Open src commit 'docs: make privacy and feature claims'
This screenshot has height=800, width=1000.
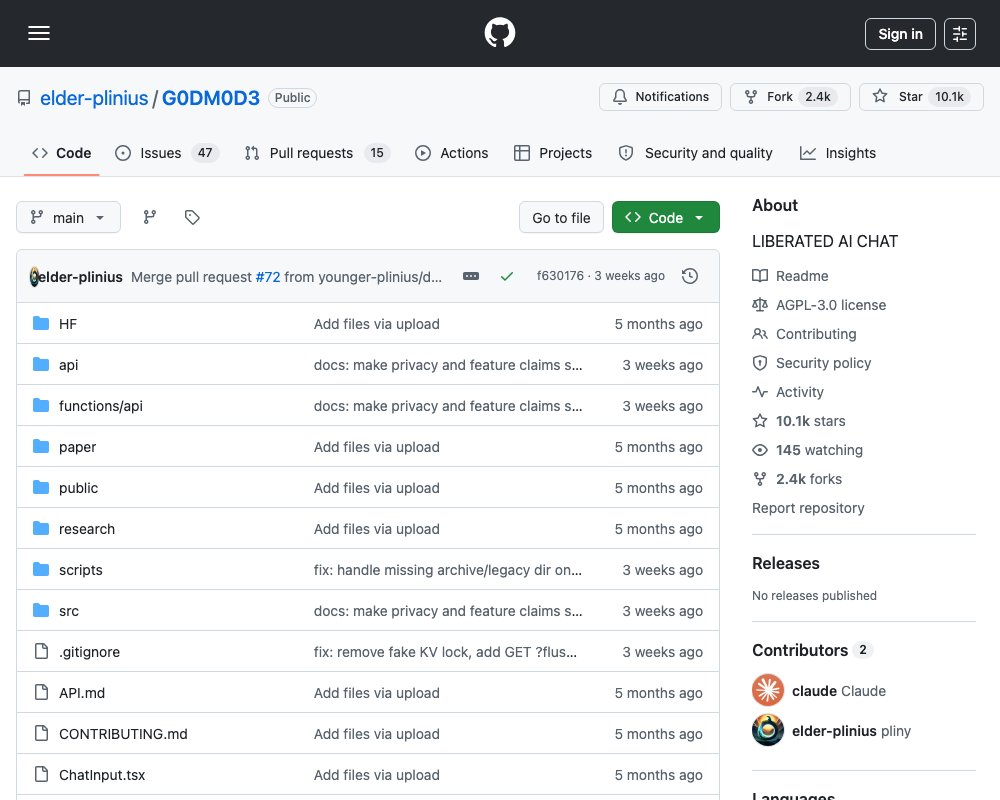click(448, 611)
